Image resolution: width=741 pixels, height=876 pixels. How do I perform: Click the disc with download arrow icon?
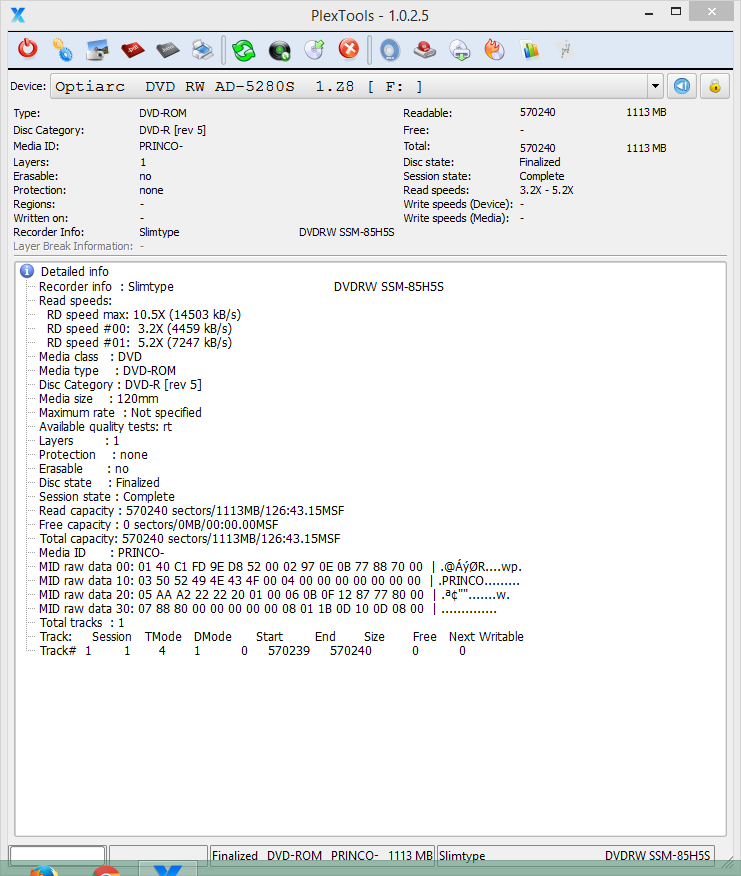point(460,50)
